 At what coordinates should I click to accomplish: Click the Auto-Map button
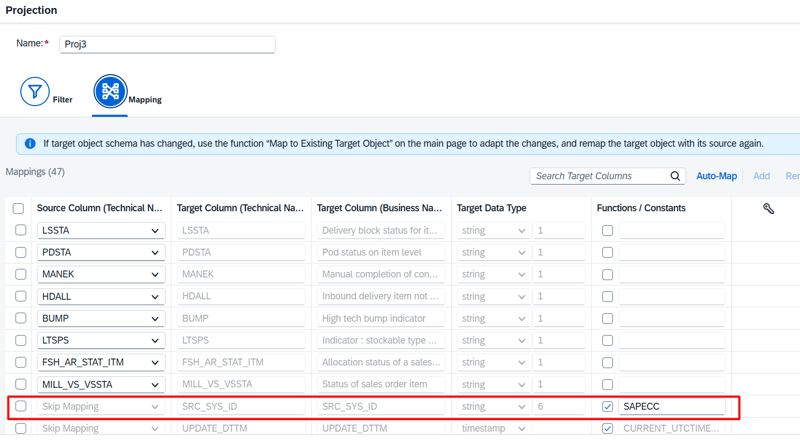pyautogui.click(x=716, y=176)
